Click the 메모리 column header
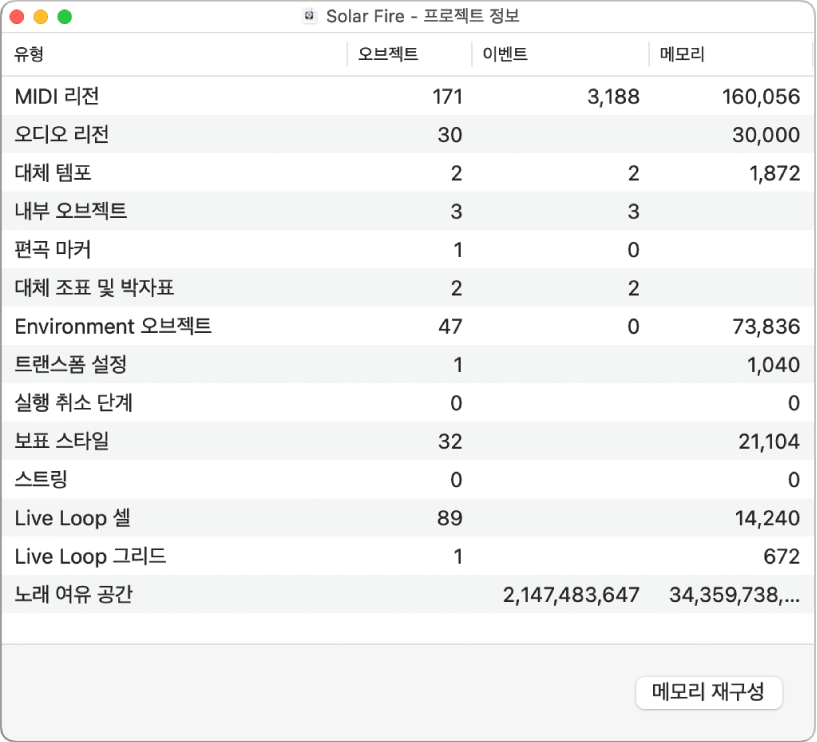The width and height of the screenshot is (817, 742). 682,54
